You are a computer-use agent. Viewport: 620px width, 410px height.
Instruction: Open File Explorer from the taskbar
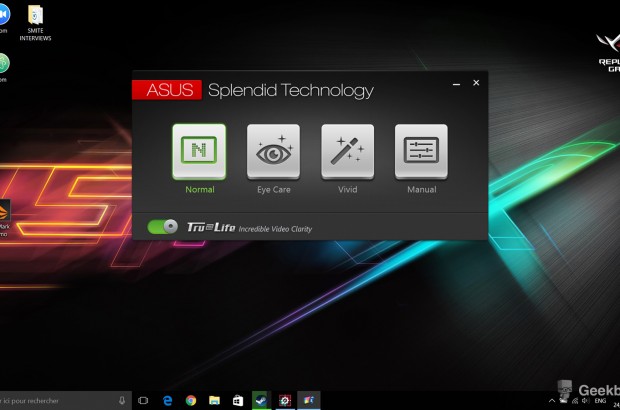click(214, 400)
